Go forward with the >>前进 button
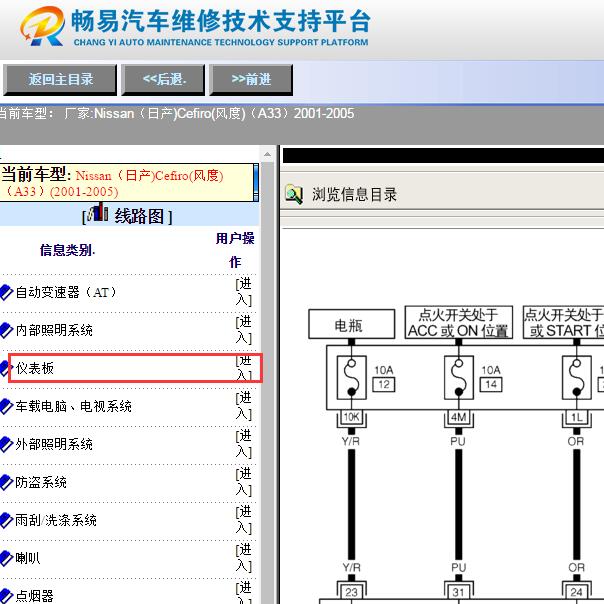The image size is (604, 604). 251,80
